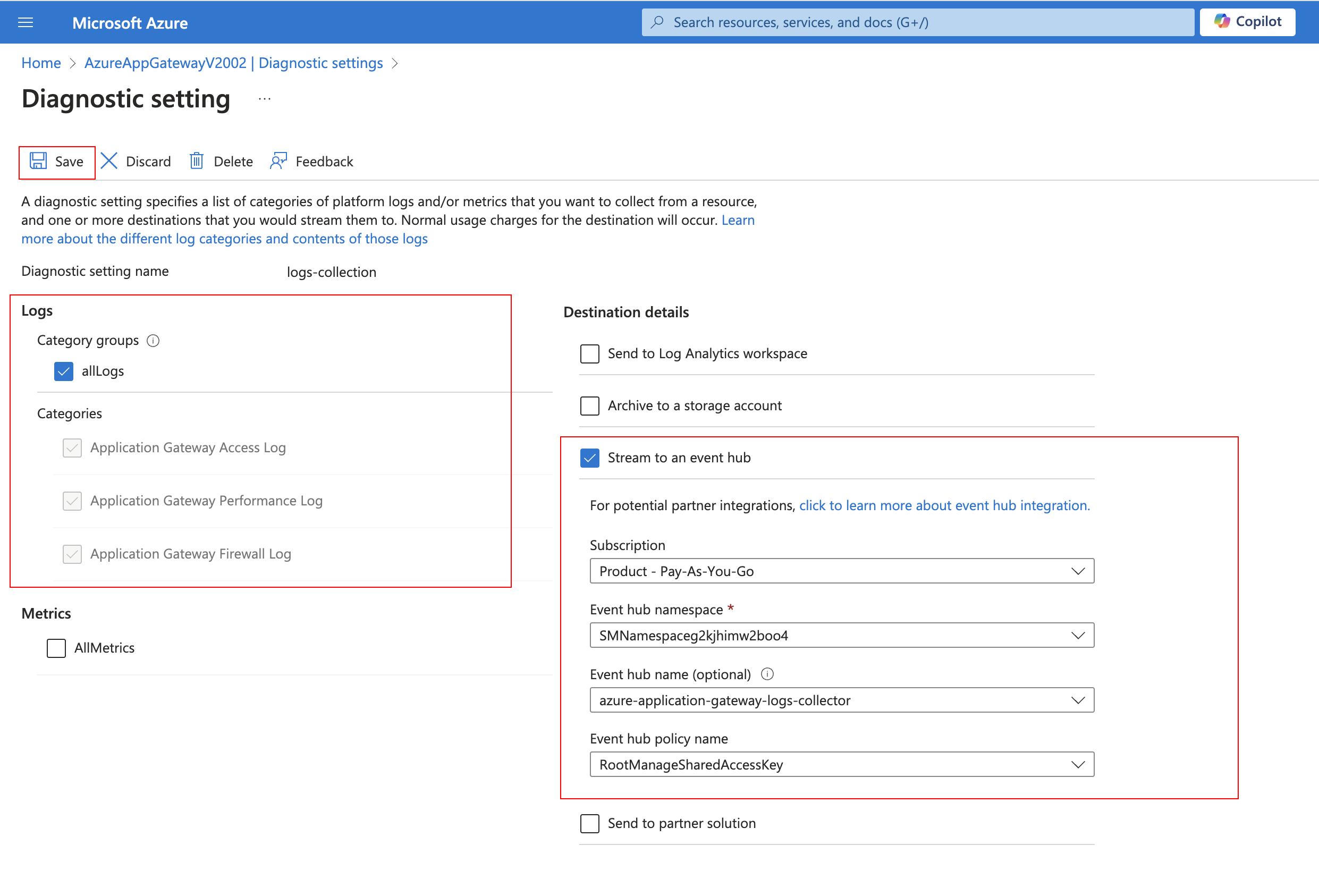
Task: Click the Delete trash icon
Action: coord(197,160)
